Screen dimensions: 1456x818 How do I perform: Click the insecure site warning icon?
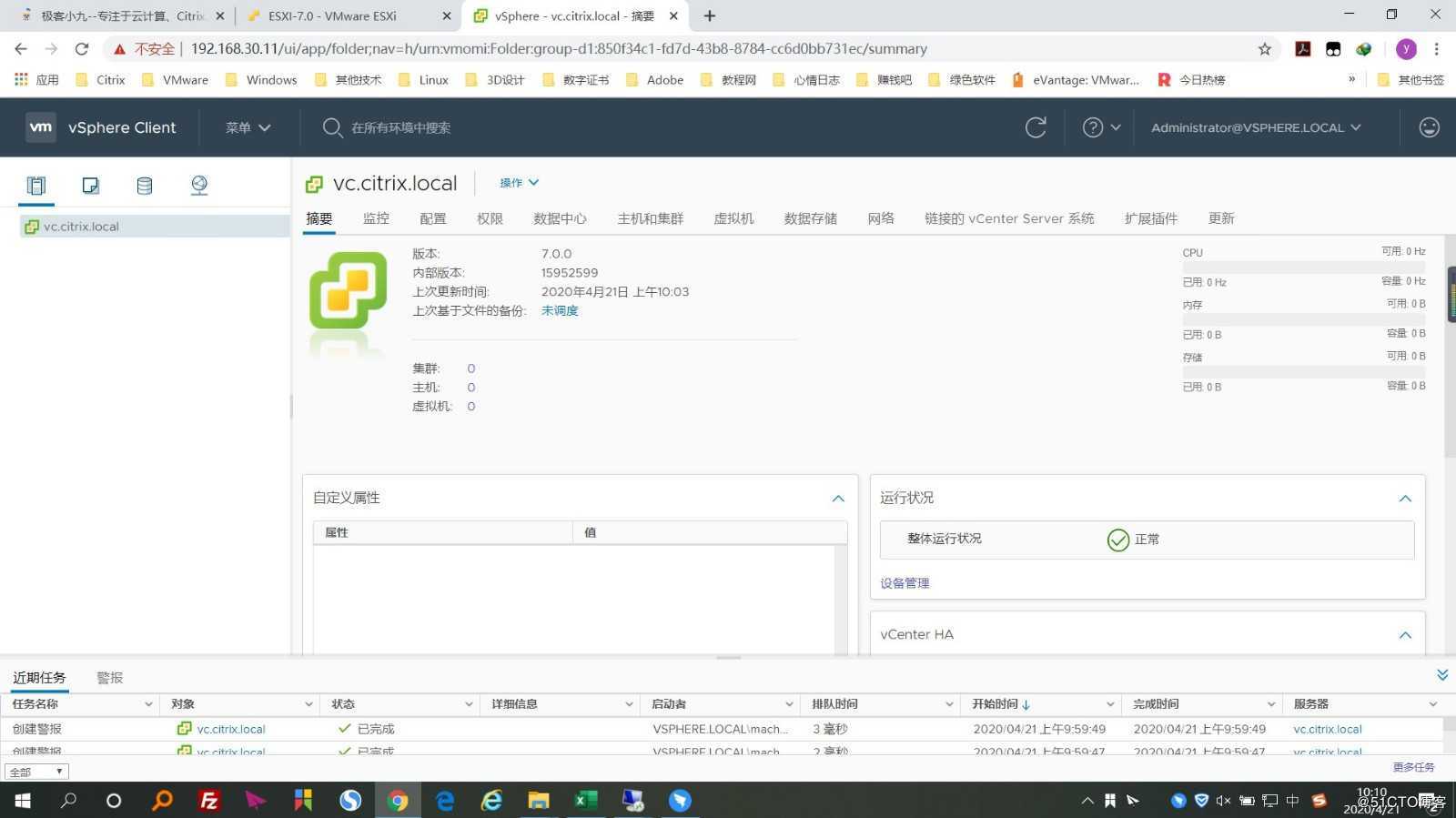119,49
